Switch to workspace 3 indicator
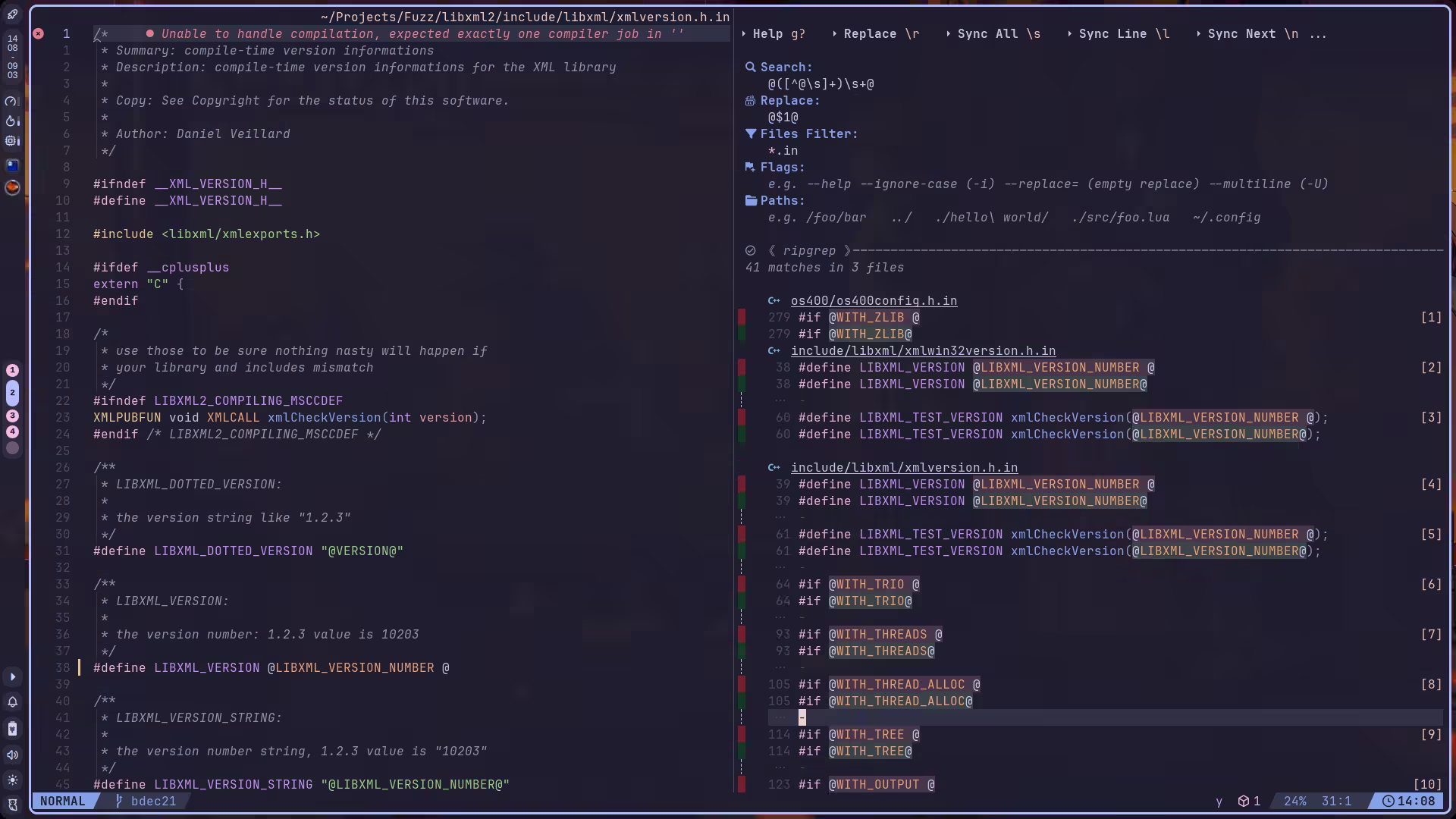The height and width of the screenshot is (819, 1456). coord(13,416)
